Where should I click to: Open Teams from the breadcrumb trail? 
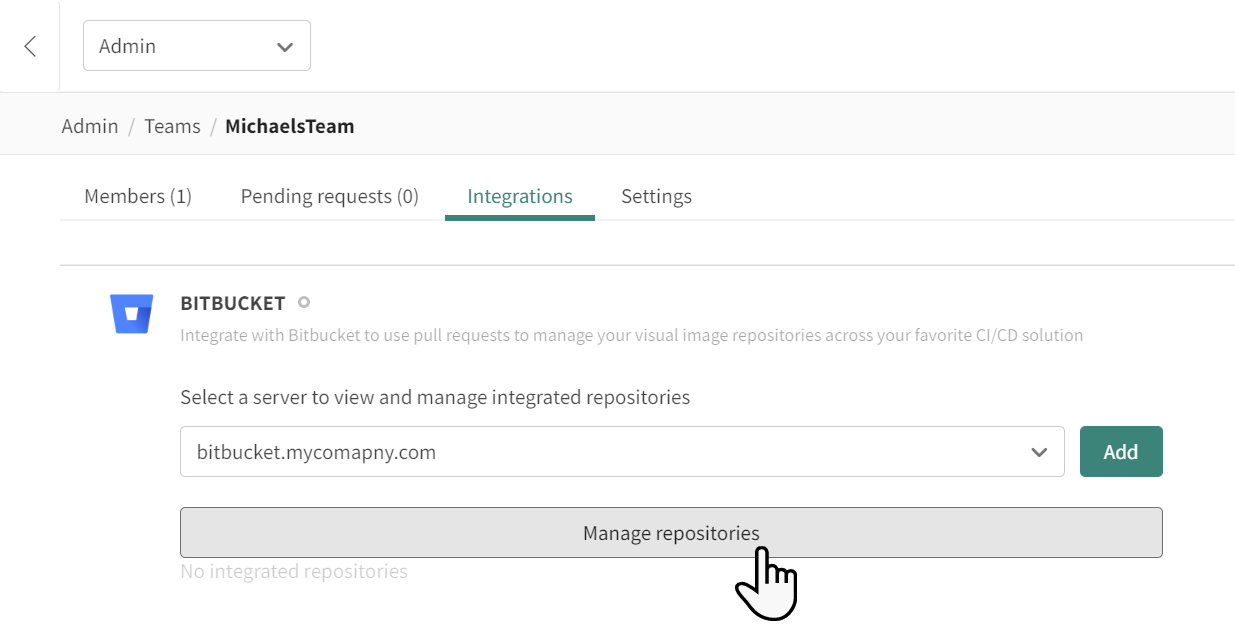click(x=172, y=126)
